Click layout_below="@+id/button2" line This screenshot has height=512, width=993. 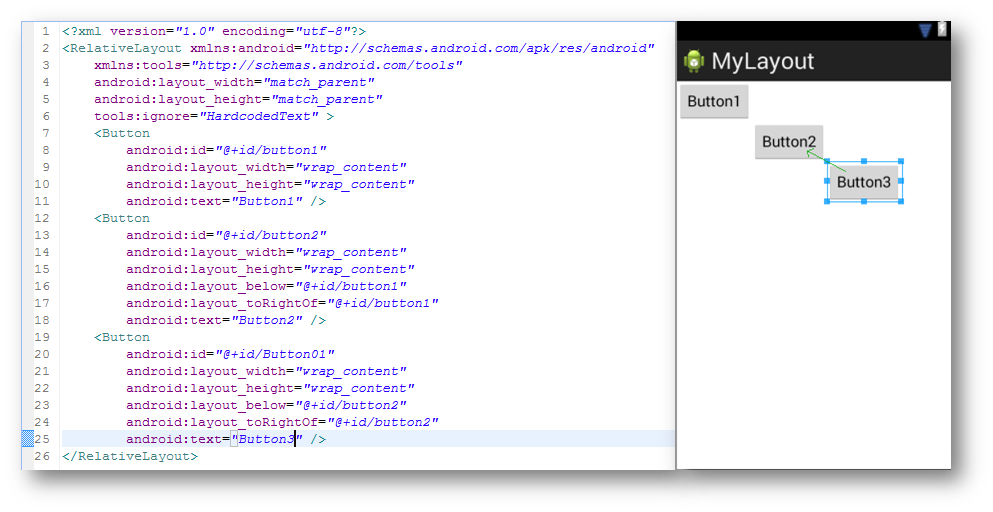point(267,405)
